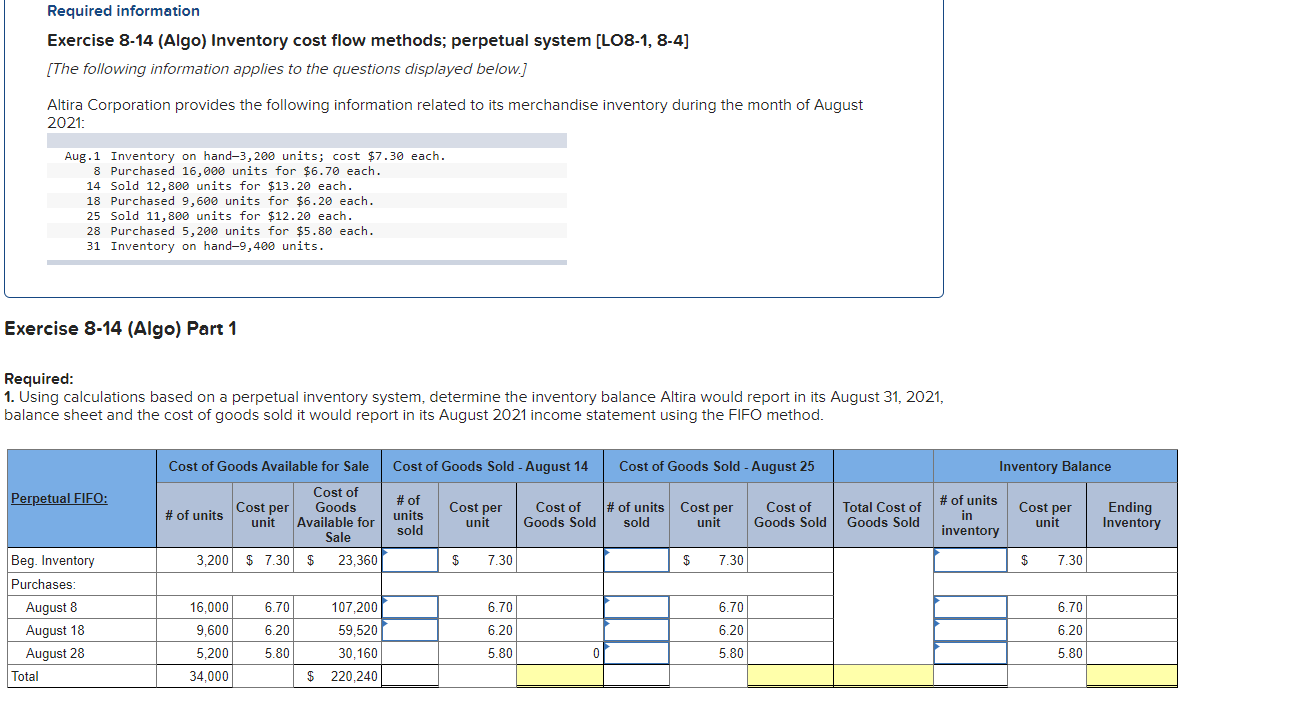The width and height of the screenshot is (1310, 702).
Task: Select the Cost of Goods Available for Sale header
Action: pyautogui.click(x=268, y=466)
